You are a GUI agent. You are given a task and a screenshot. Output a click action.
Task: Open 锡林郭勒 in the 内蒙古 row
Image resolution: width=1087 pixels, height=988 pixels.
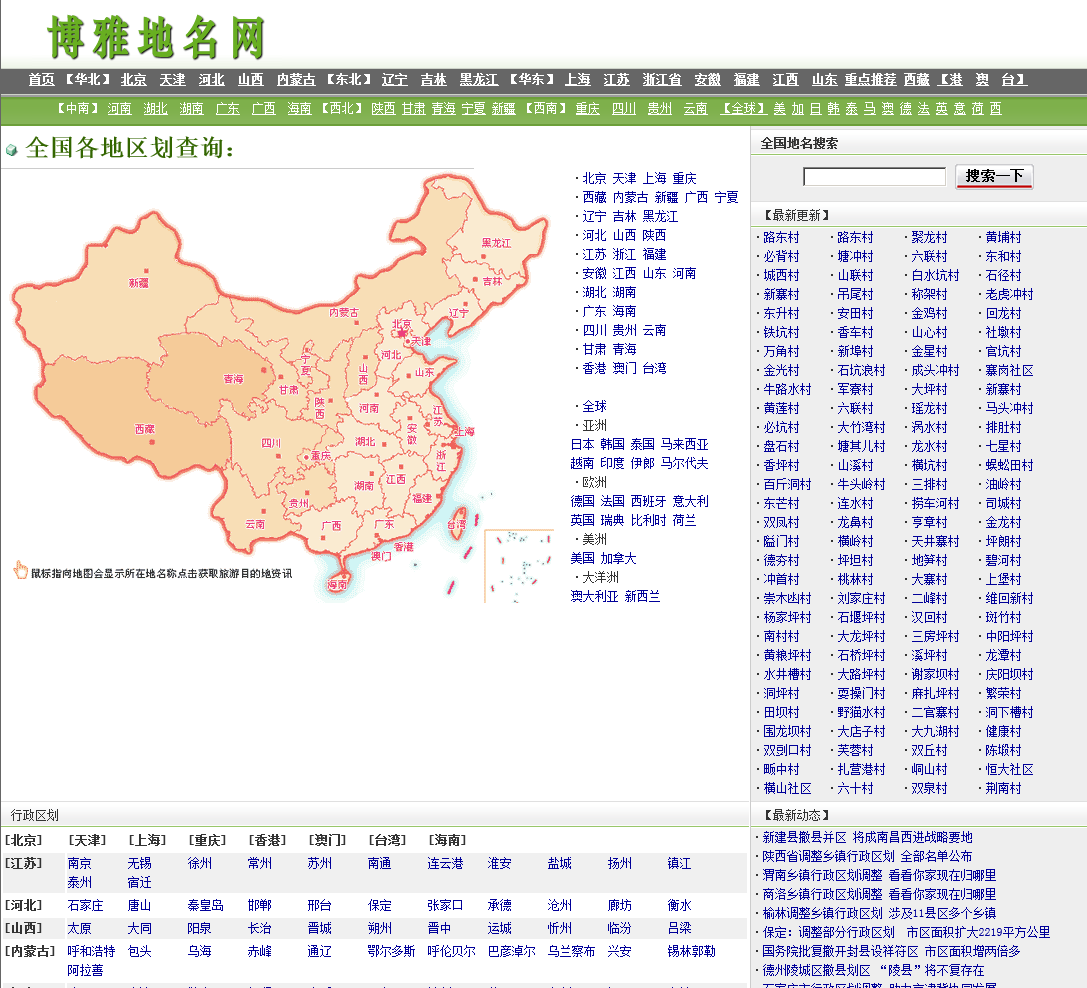[691, 951]
